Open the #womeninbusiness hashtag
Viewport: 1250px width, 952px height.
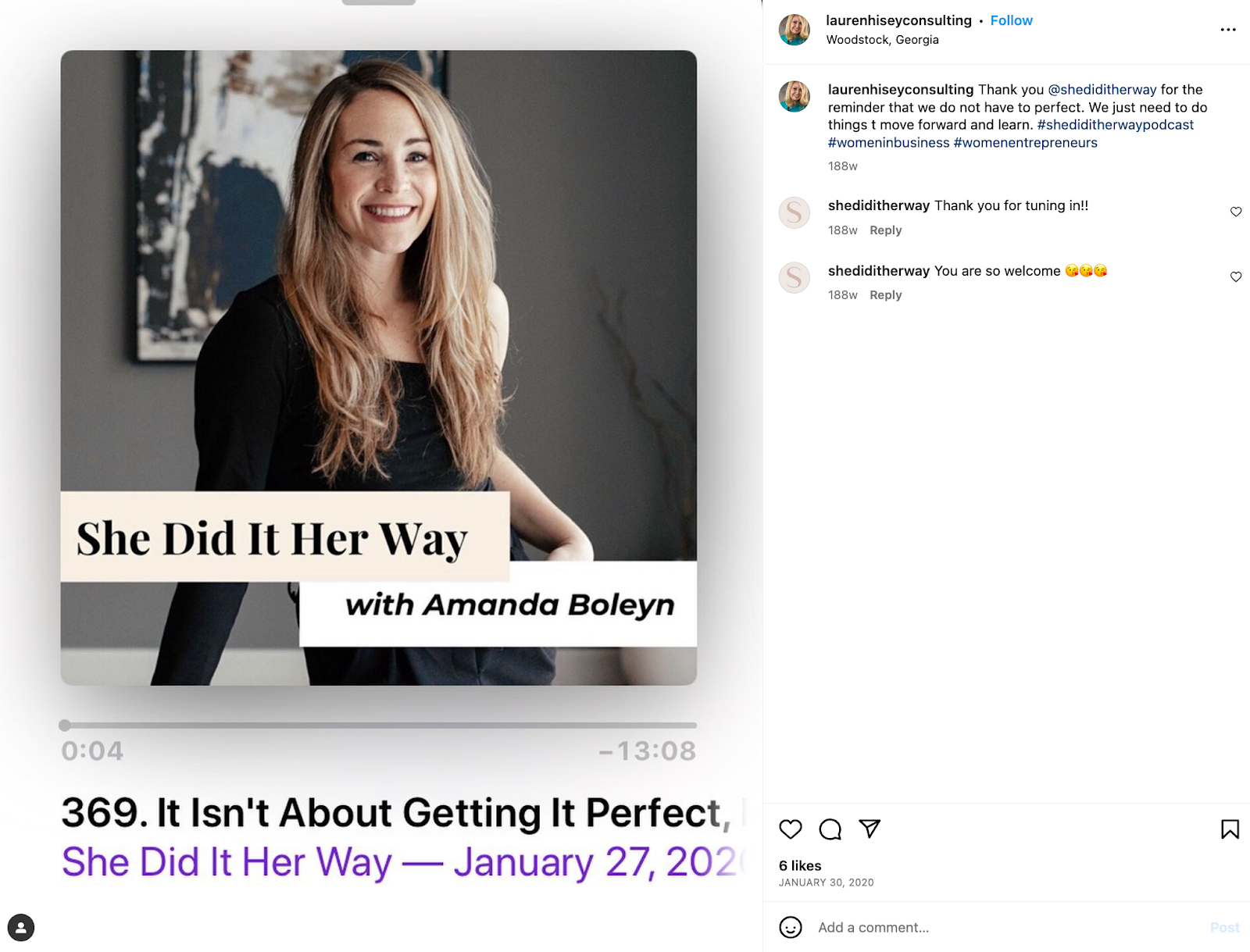pos(888,143)
